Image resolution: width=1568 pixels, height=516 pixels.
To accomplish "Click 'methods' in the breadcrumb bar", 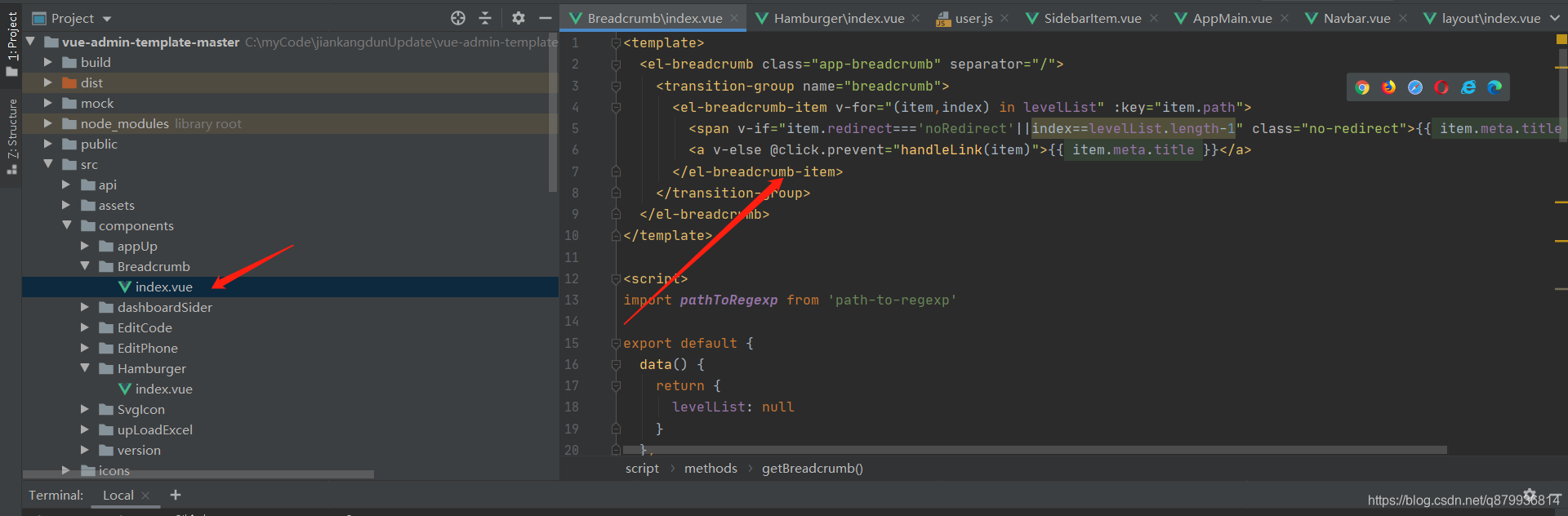I will click(x=710, y=468).
